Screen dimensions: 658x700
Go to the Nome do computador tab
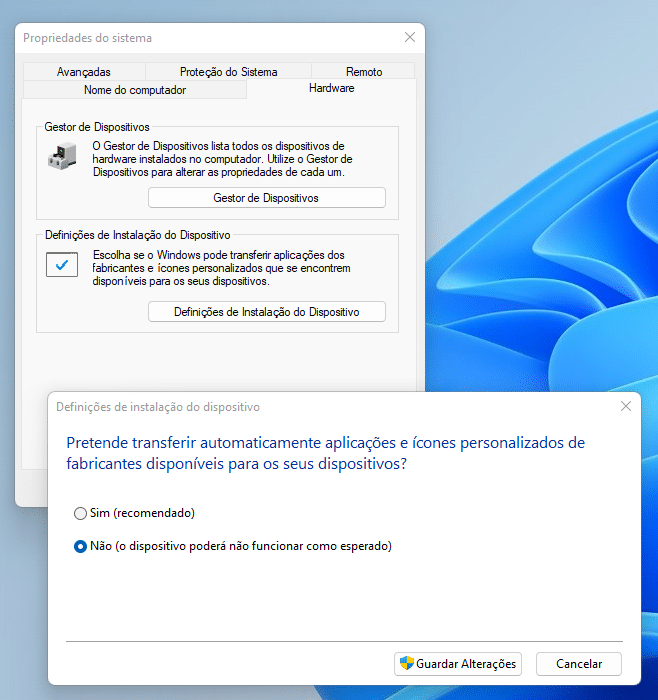pos(135,90)
